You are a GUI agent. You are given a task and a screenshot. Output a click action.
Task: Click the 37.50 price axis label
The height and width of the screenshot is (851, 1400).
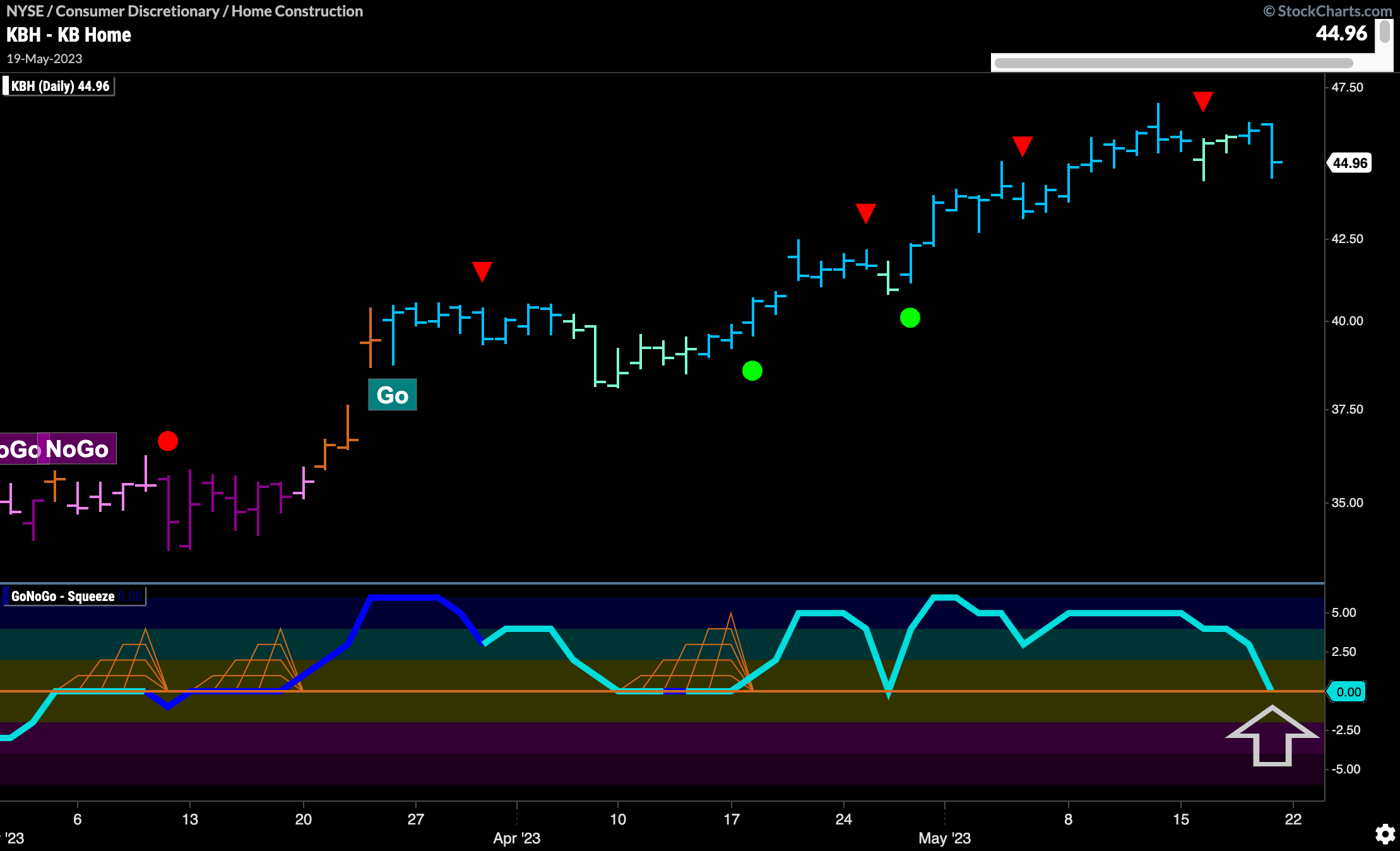pos(1348,409)
